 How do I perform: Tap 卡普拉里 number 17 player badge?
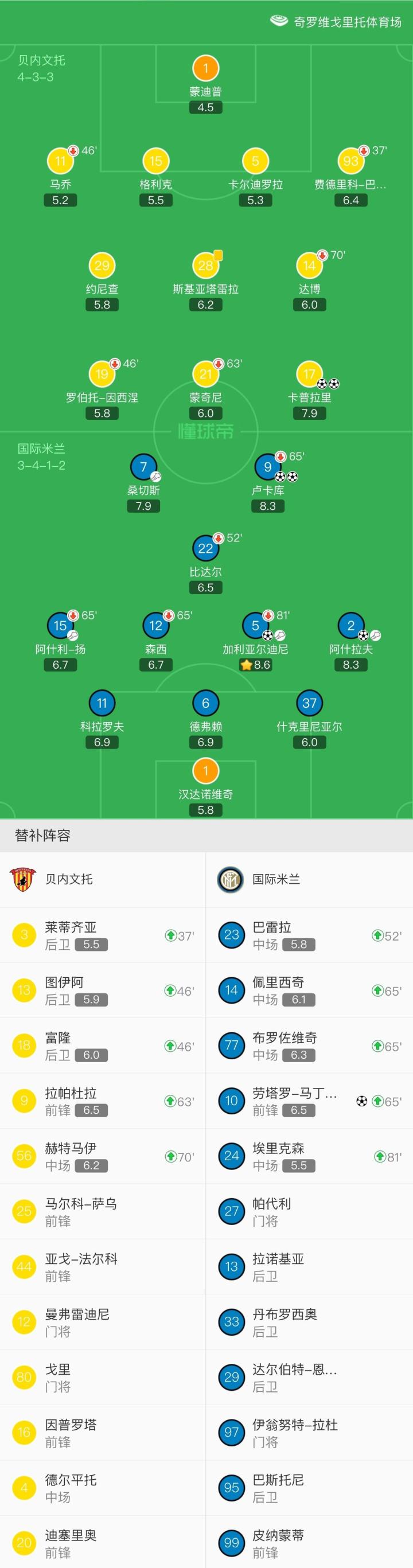(x=309, y=374)
